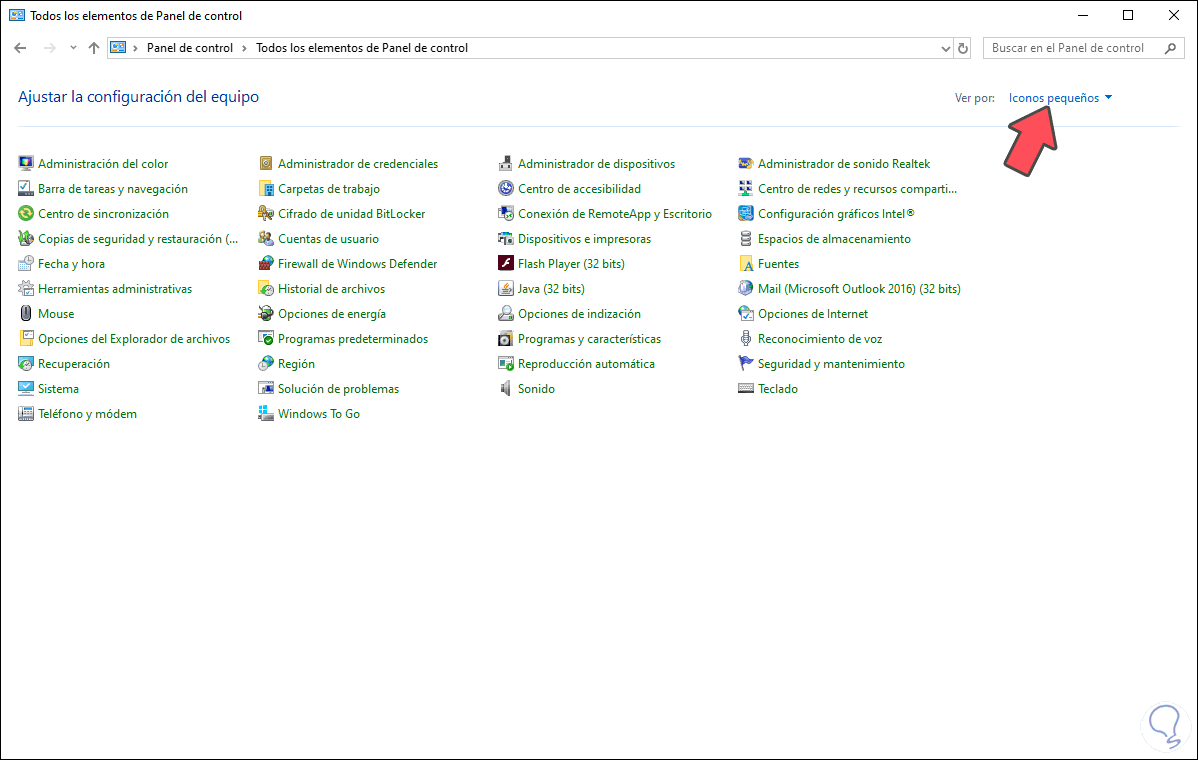Viewport: 1198px width, 760px height.
Task: Open Solución de problemas link
Action: point(338,389)
